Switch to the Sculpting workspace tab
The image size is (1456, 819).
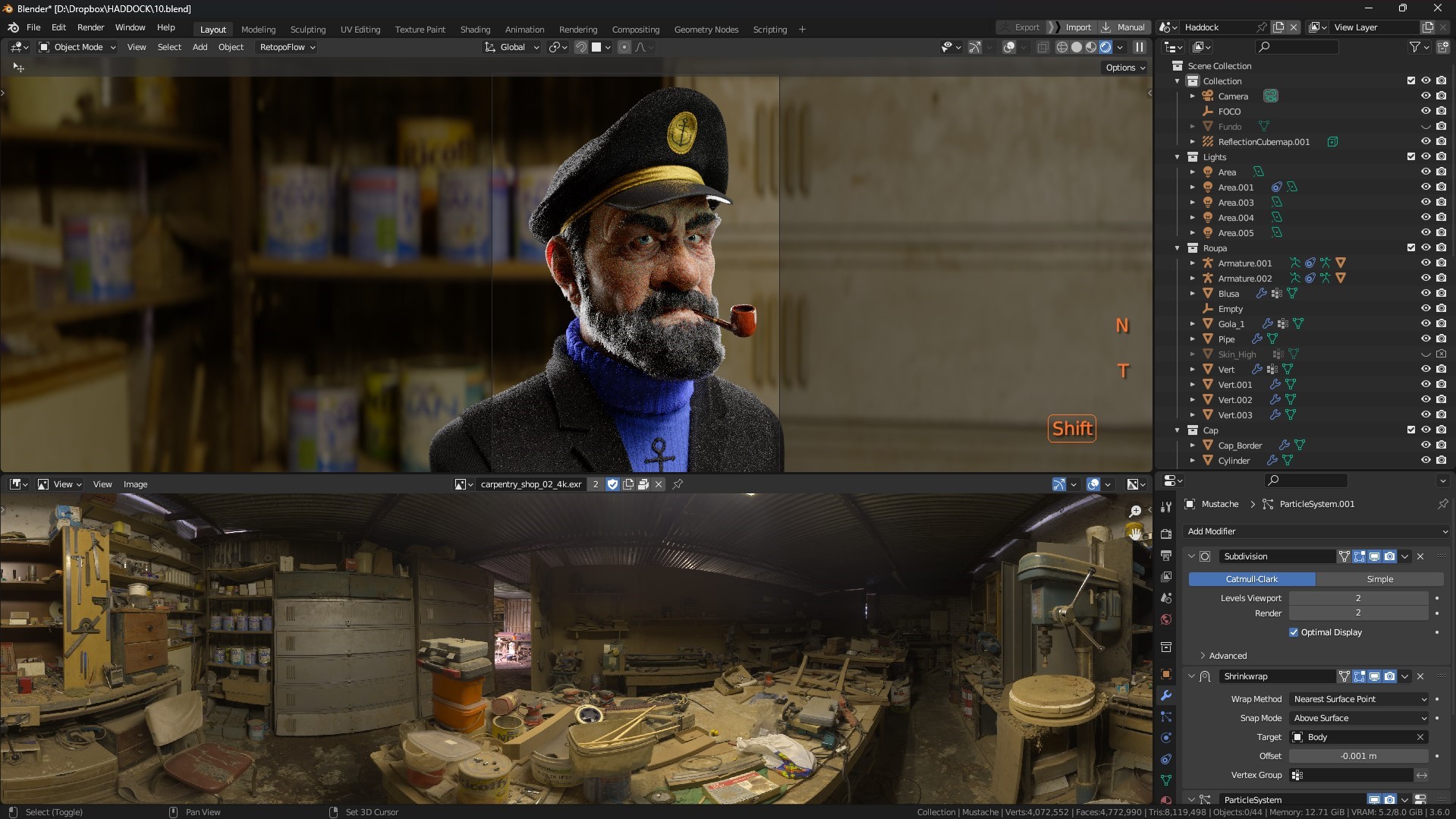(308, 30)
